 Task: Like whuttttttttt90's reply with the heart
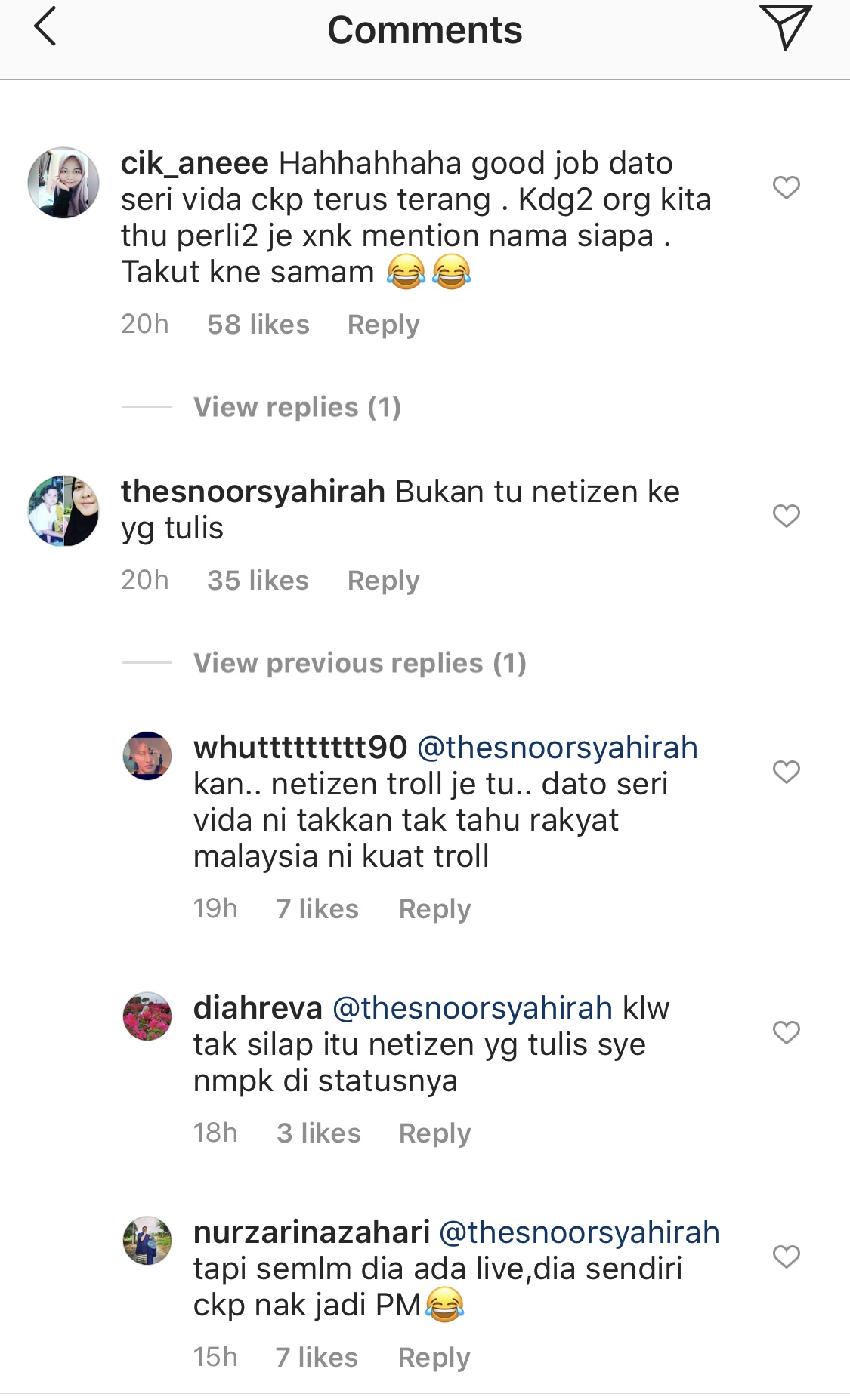(786, 772)
